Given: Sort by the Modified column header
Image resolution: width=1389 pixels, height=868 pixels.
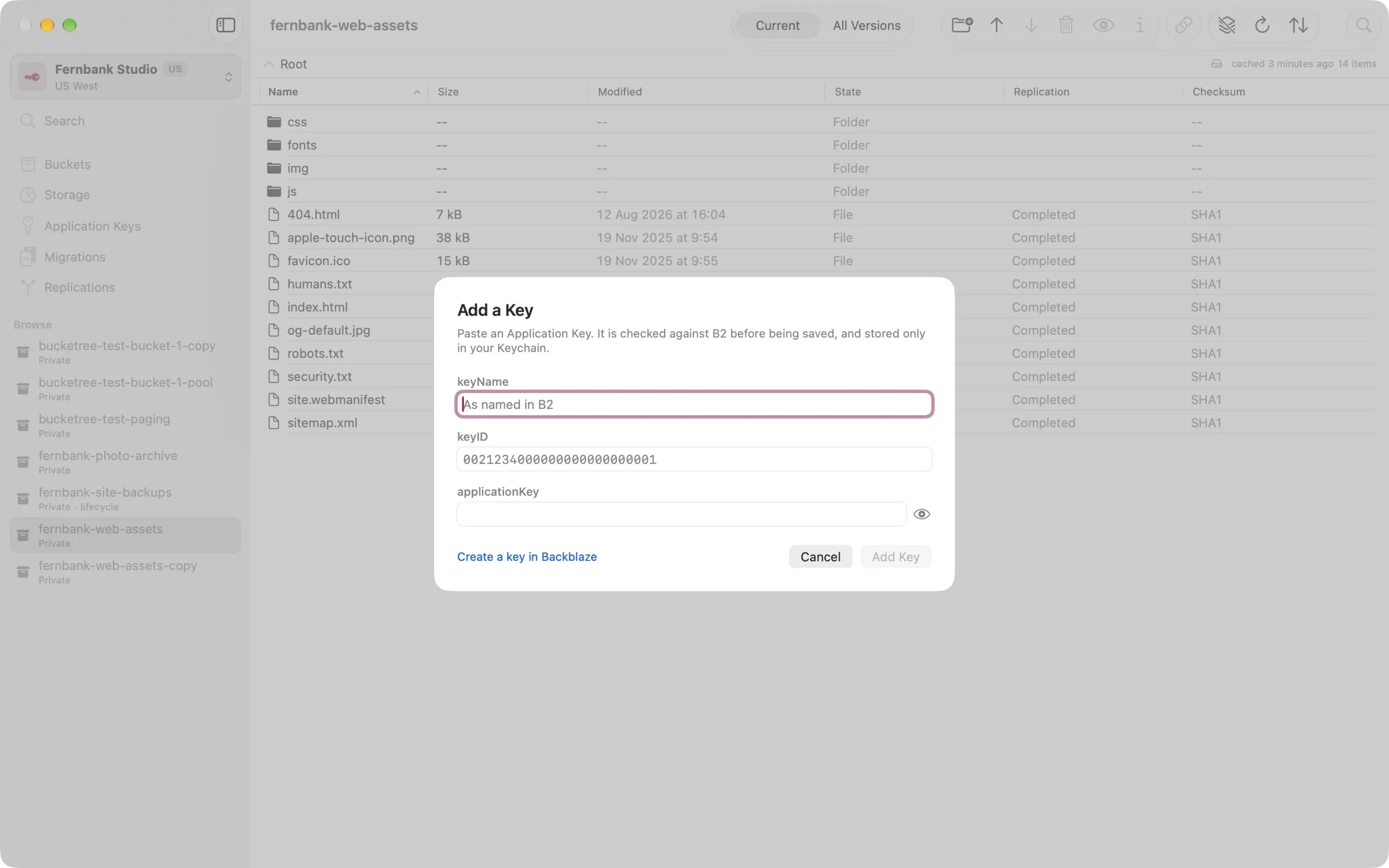Looking at the screenshot, I should click(706, 92).
